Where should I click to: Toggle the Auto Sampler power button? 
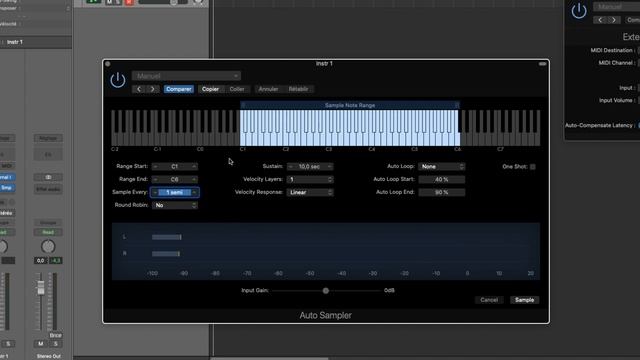[x=118, y=80]
